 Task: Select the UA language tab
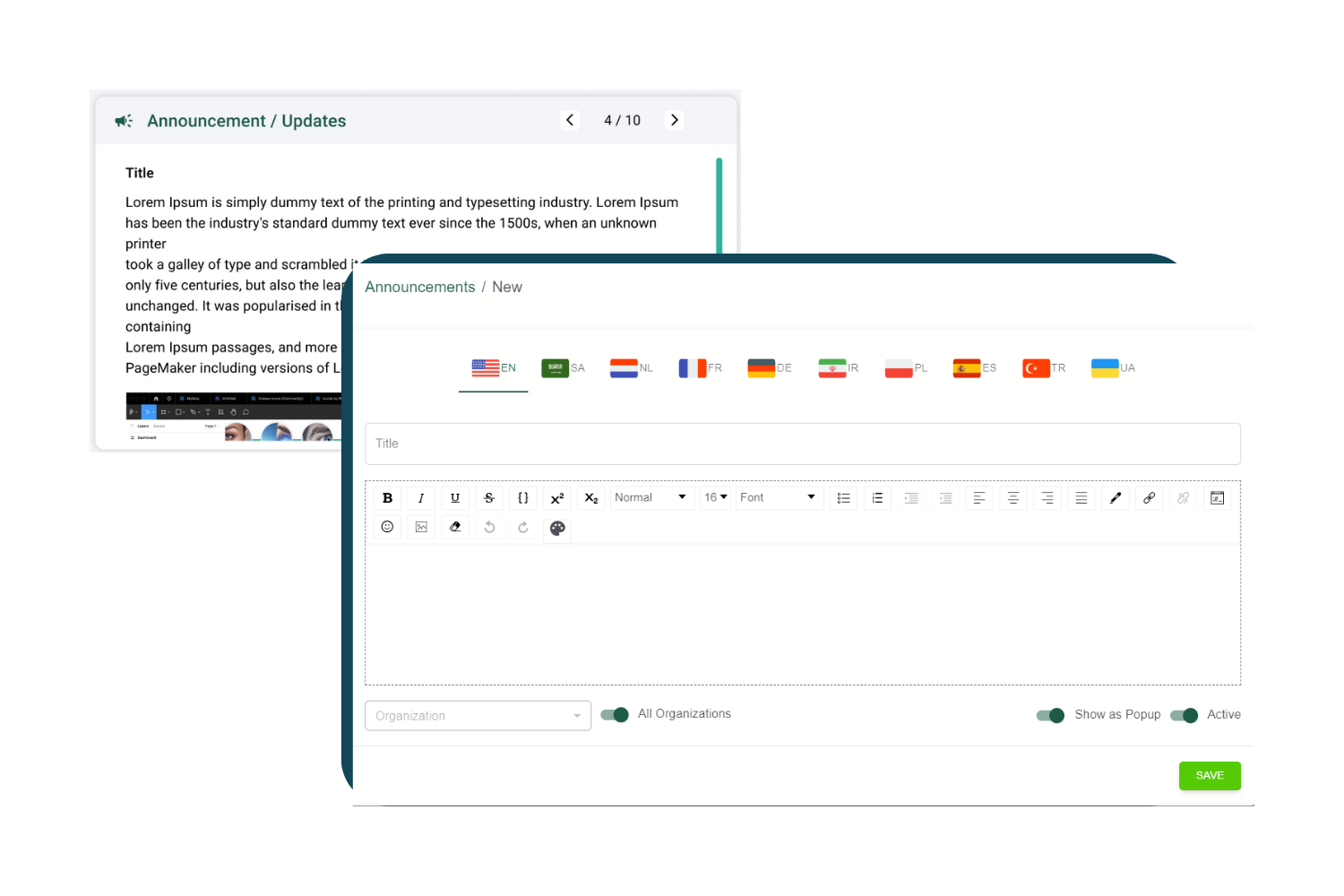coord(1113,368)
